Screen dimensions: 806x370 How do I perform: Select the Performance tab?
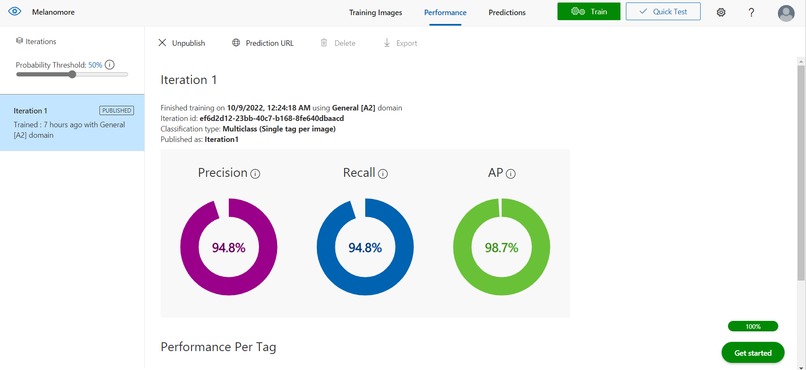[x=445, y=12]
